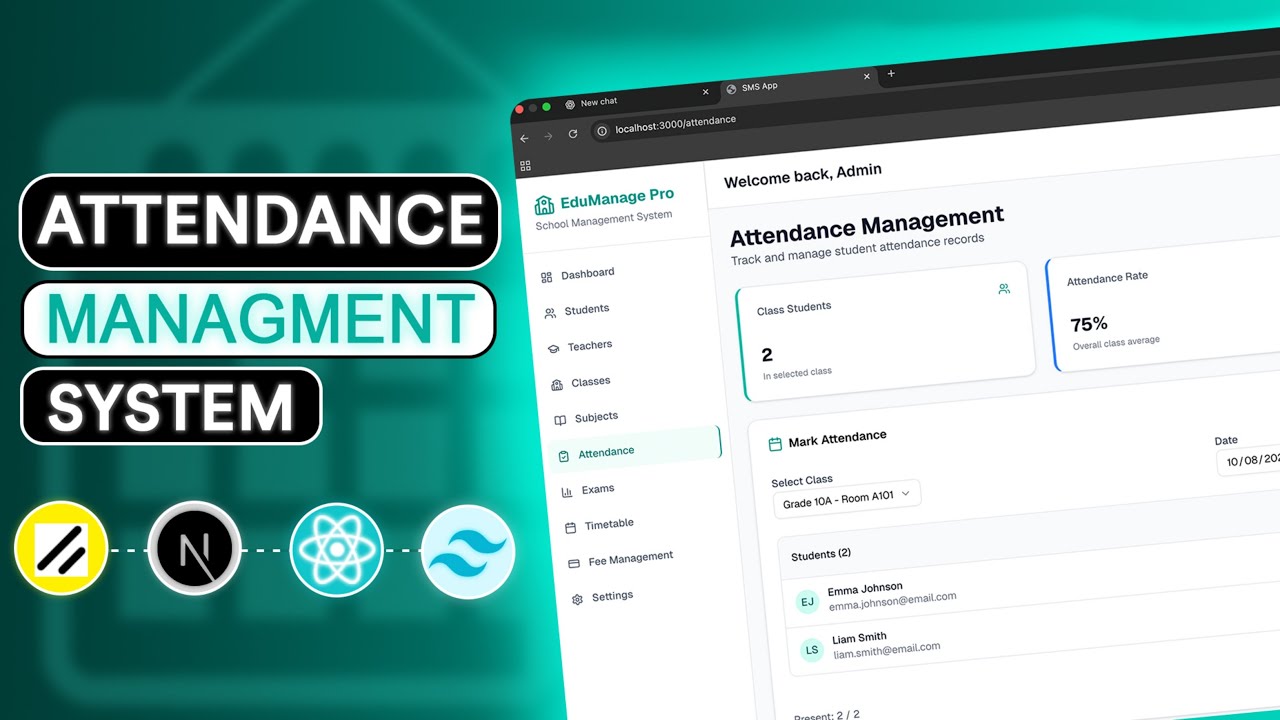This screenshot has height=720, width=1280.
Task: Click the Attendance clipboard icon
Action: pyautogui.click(x=564, y=456)
